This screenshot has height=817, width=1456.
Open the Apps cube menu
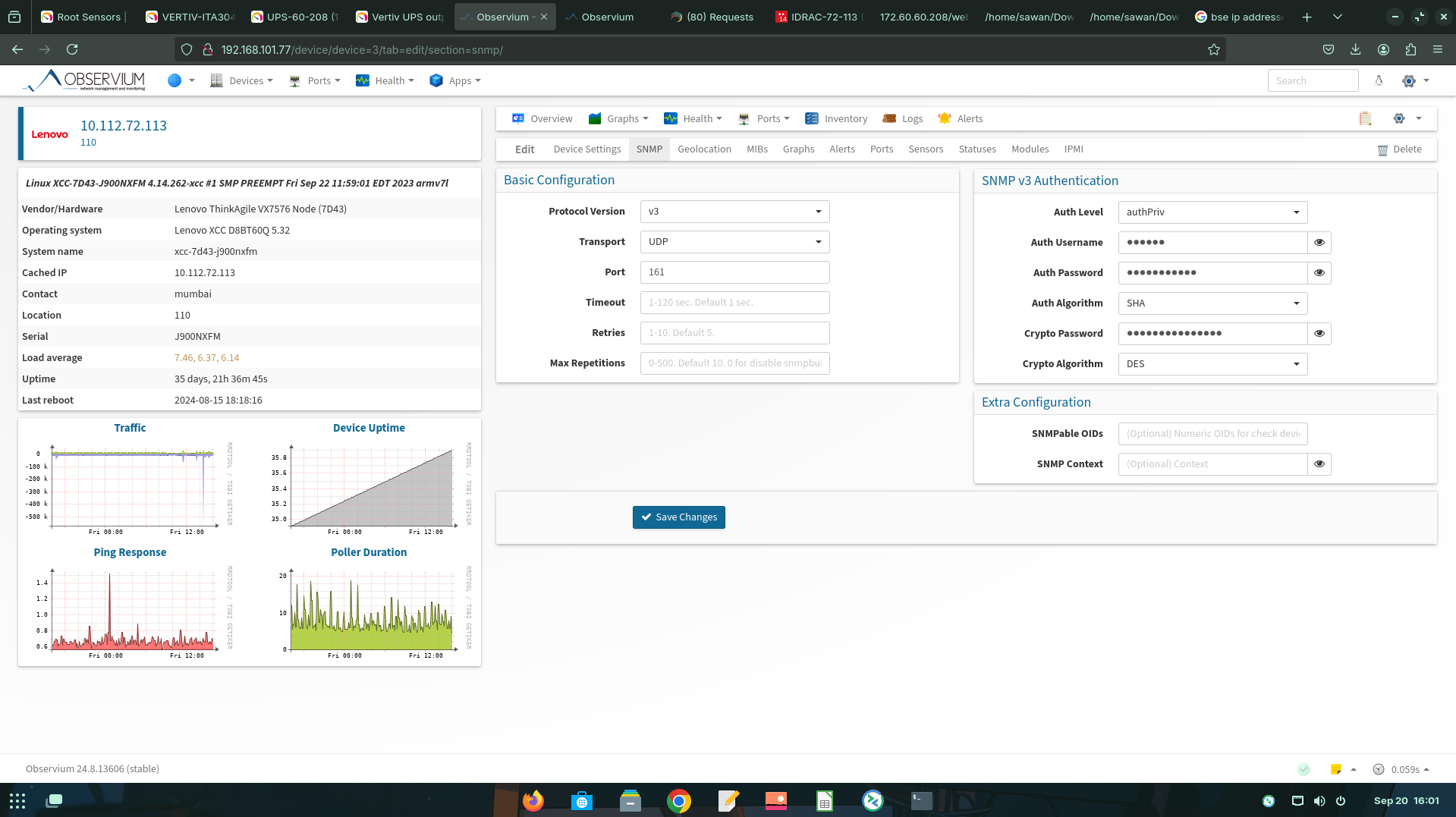tap(454, 80)
